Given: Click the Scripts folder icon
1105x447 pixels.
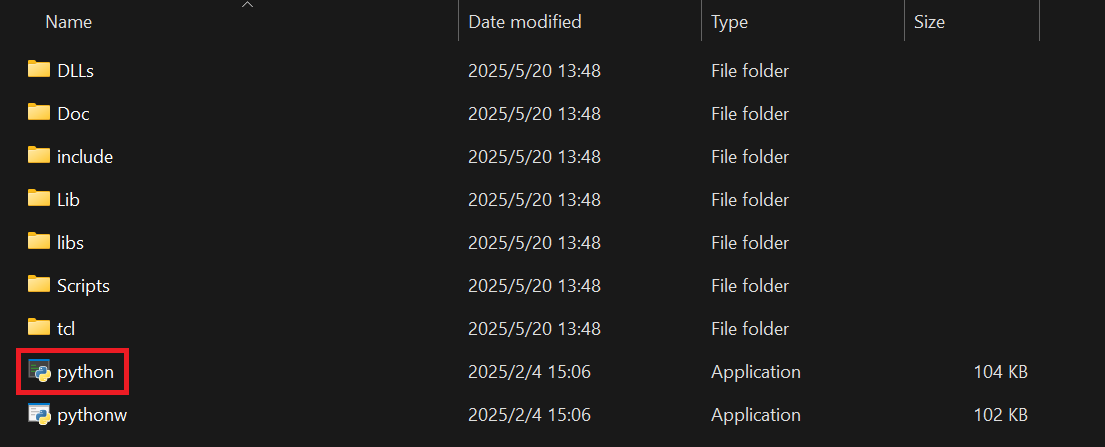Looking at the screenshot, I should point(39,285).
